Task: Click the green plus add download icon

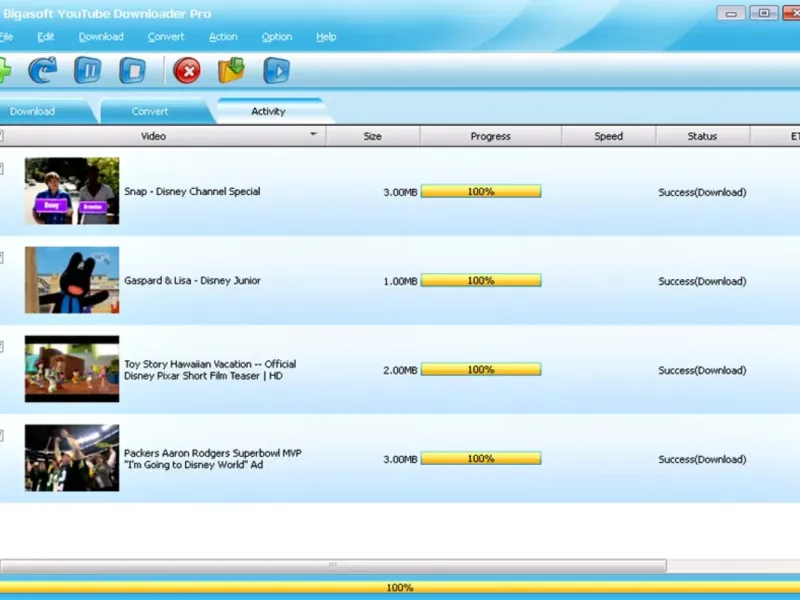Action: pyautogui.click(x=5, y=70)
